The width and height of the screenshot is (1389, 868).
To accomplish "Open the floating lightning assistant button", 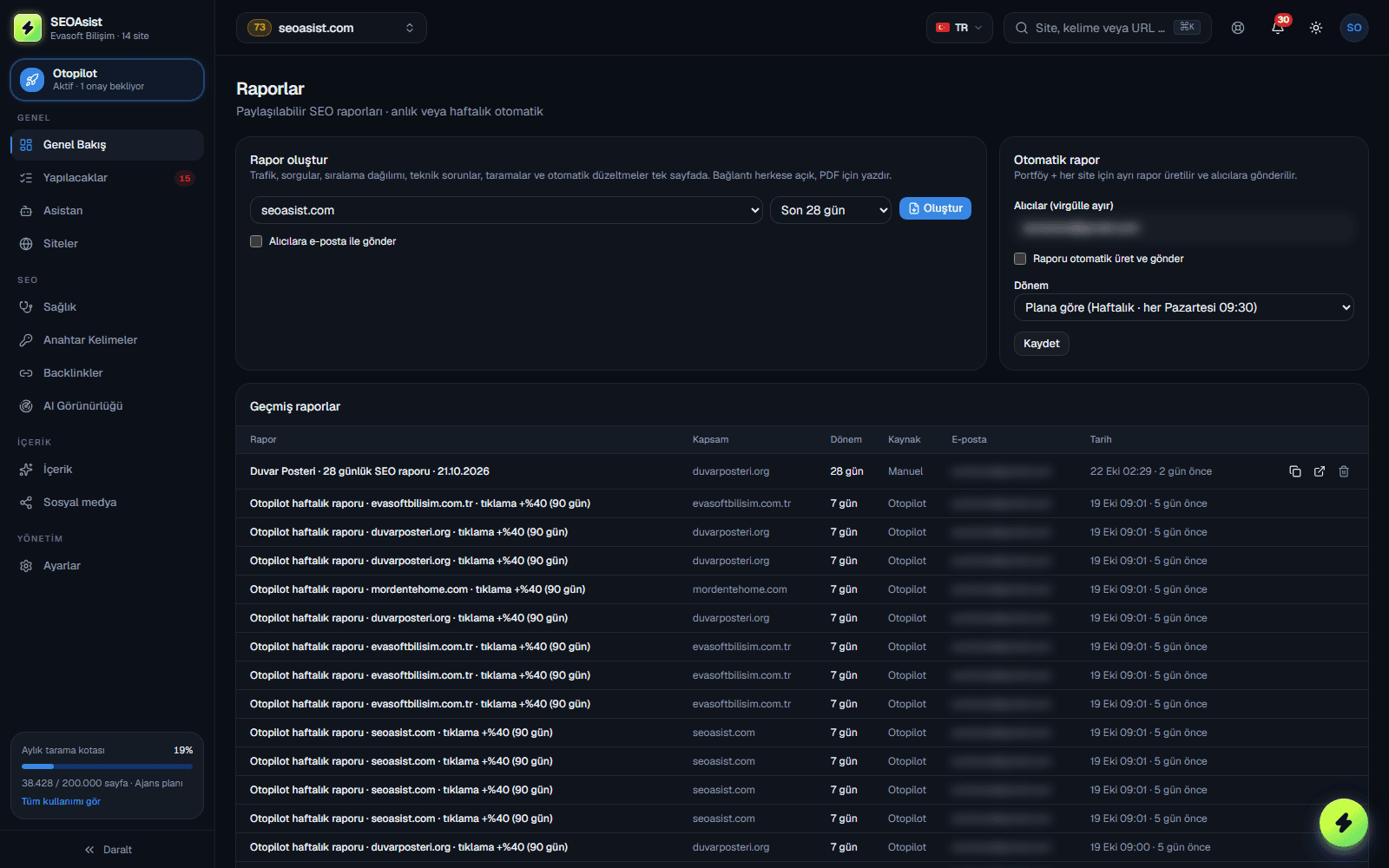I will (1343, 823).
